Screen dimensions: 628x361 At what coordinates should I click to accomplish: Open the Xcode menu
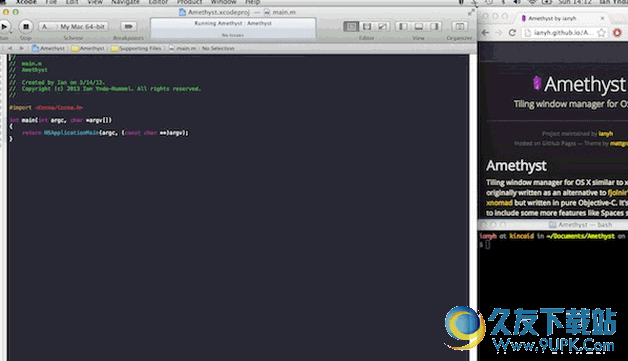tap(26, 2)
